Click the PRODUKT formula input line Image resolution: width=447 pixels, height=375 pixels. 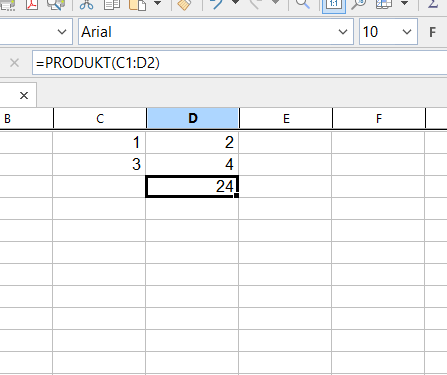point(239,63)
